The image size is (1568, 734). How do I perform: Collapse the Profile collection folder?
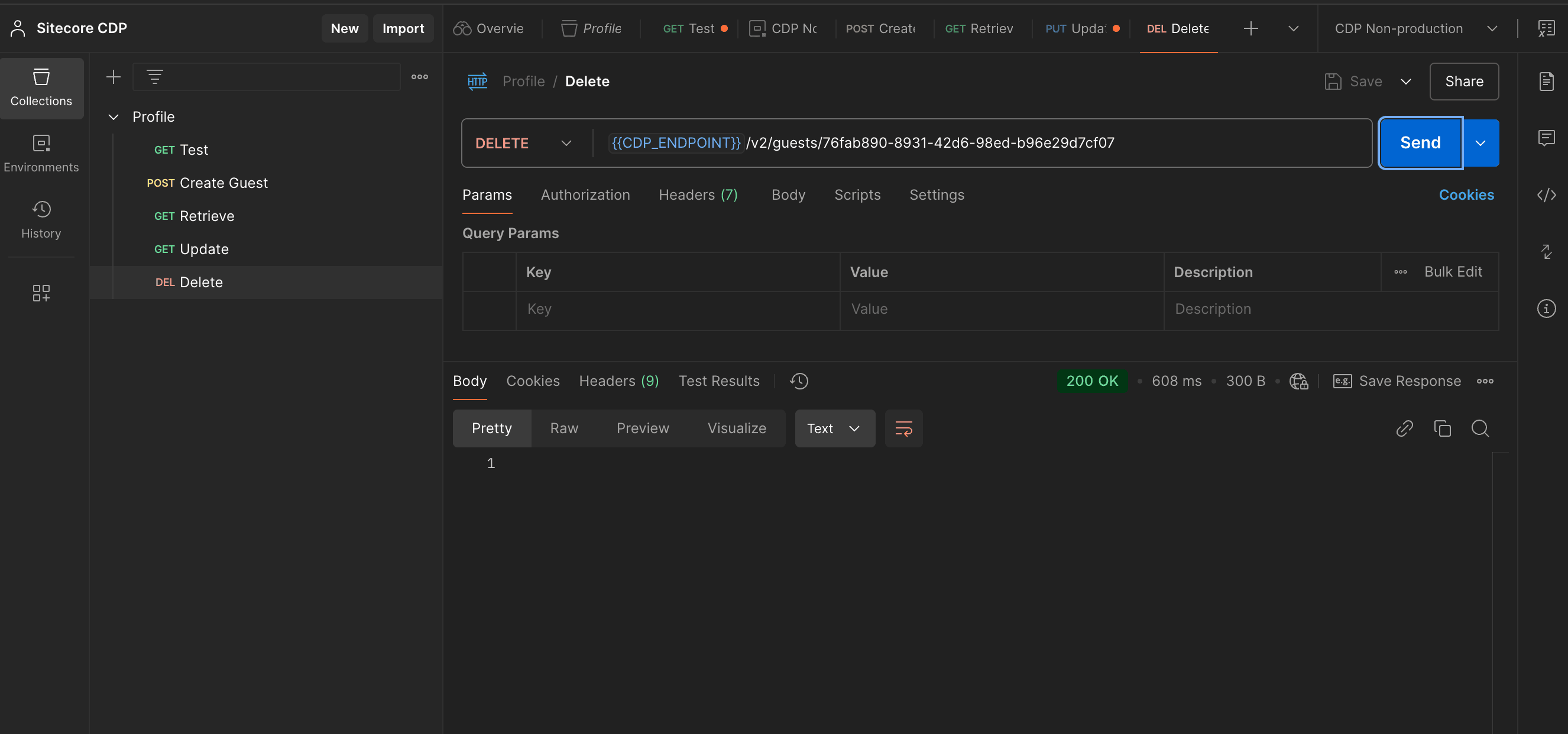(x=113, y=117)
